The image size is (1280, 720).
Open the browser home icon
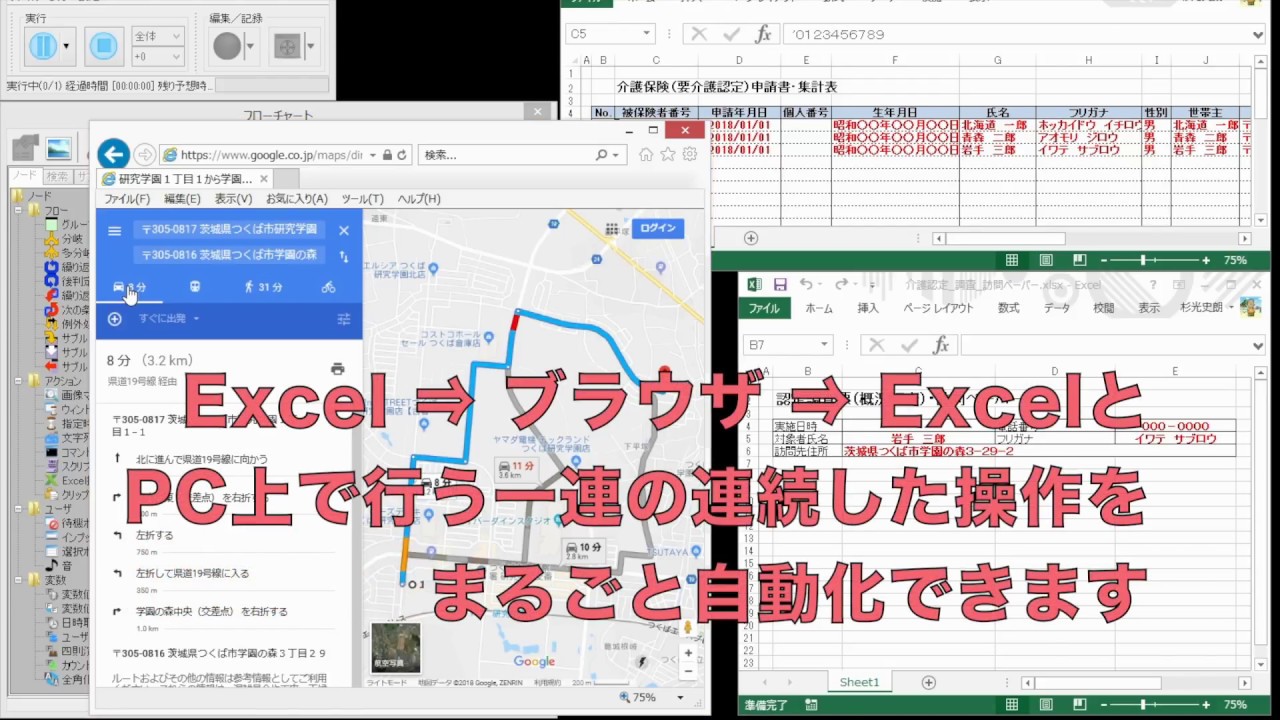click(647, 154)
